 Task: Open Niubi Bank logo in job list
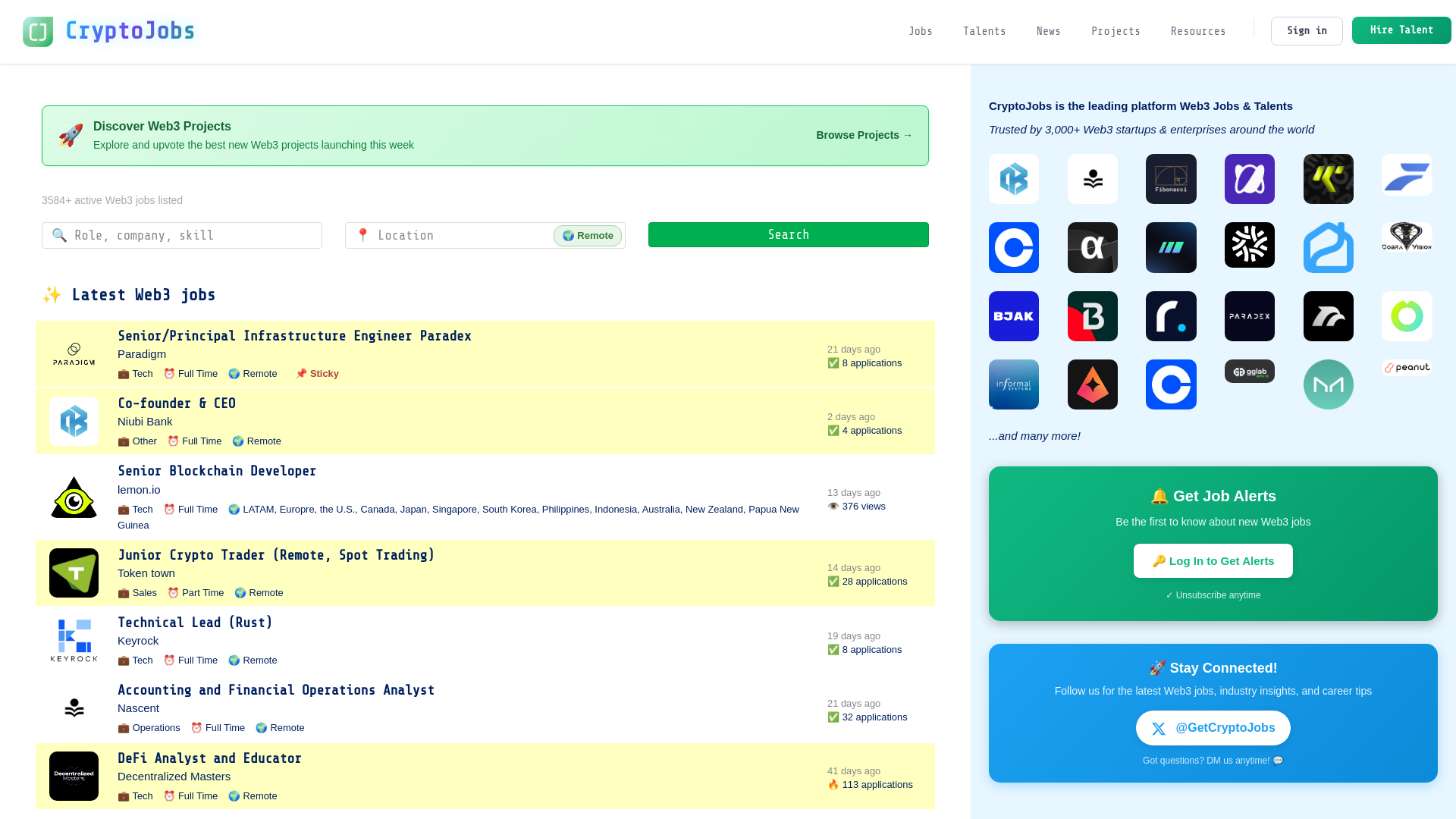(74, 422)
